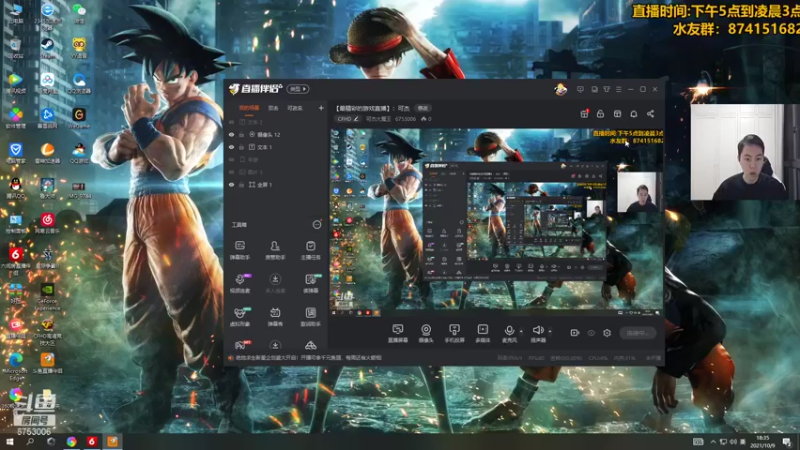Click the pencil beside CFHD game category

click(x=356, y=119)
